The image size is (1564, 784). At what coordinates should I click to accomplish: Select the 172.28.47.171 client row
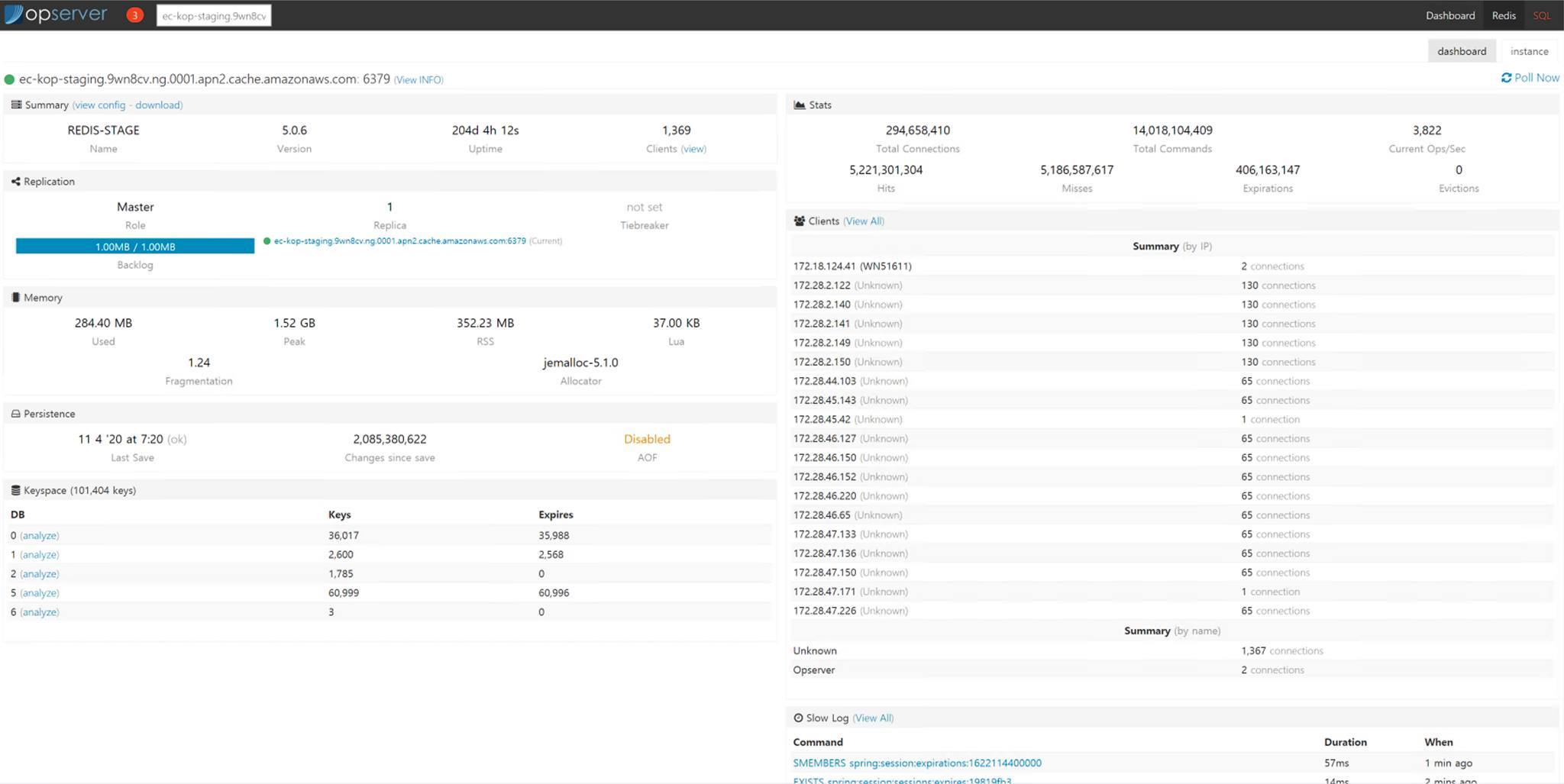(1173, 592)
